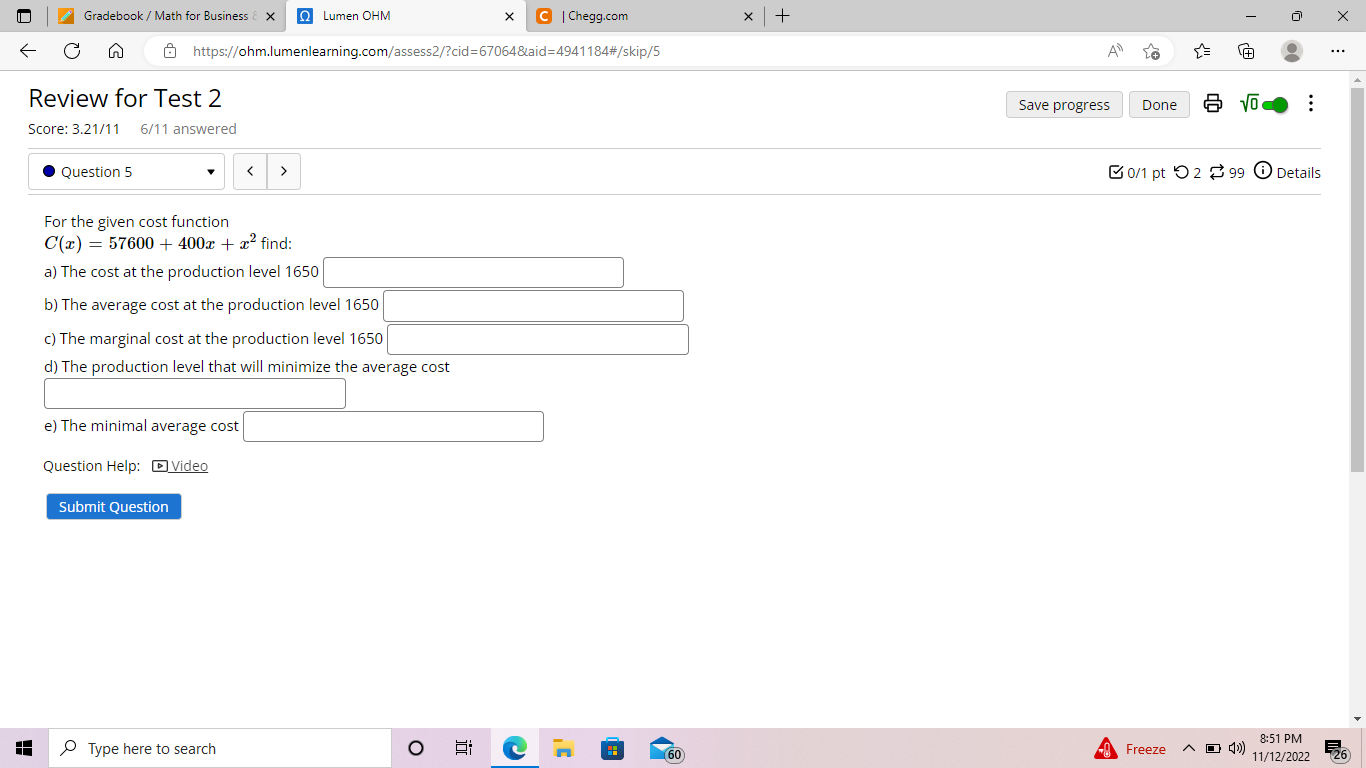Go to next question with right chevron
The image size is (1366, 768).
284,171
